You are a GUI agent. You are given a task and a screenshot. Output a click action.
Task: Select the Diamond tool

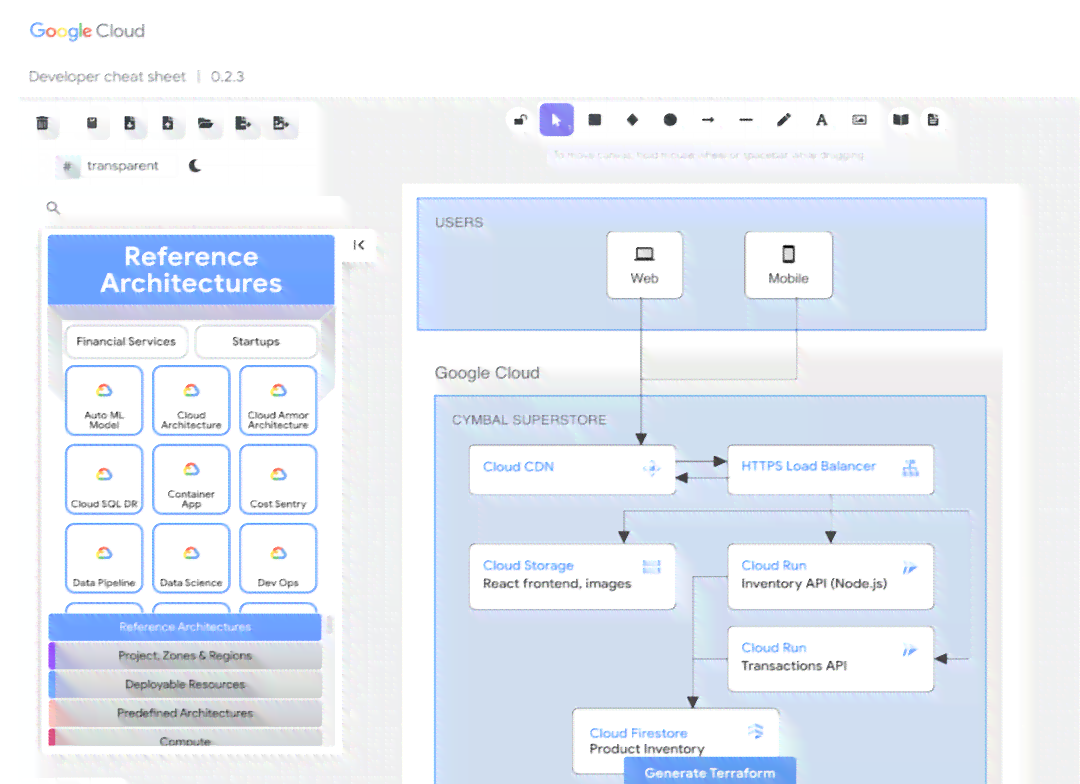pyautogui.click(x=632, y=120)
